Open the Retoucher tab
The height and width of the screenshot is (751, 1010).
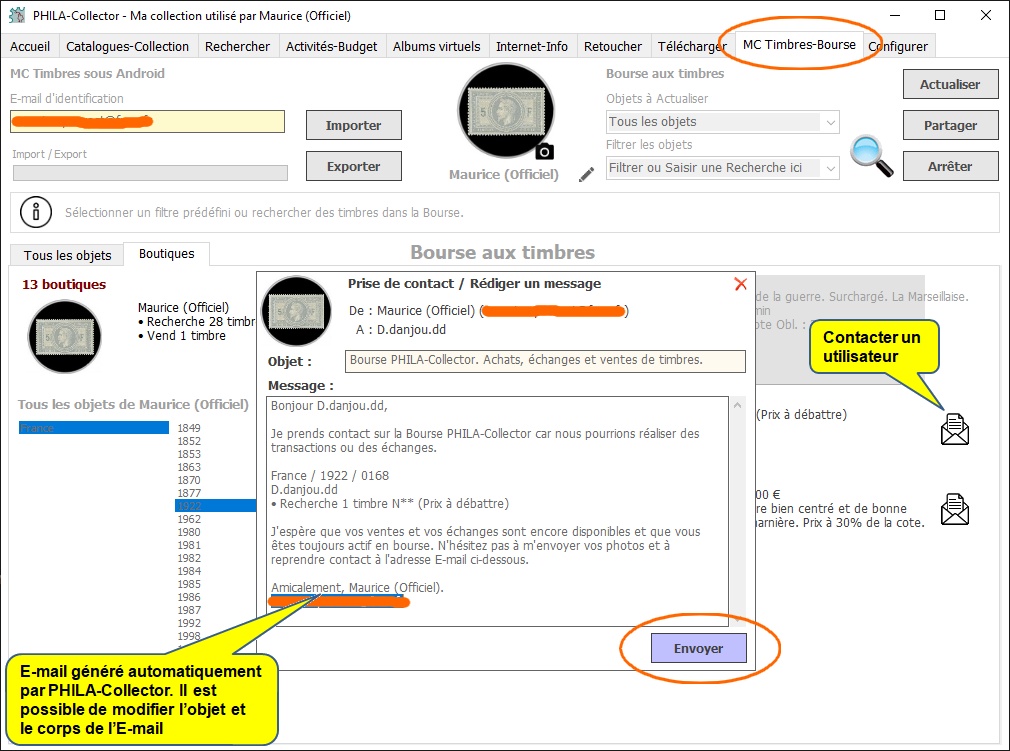click(613, 46)
